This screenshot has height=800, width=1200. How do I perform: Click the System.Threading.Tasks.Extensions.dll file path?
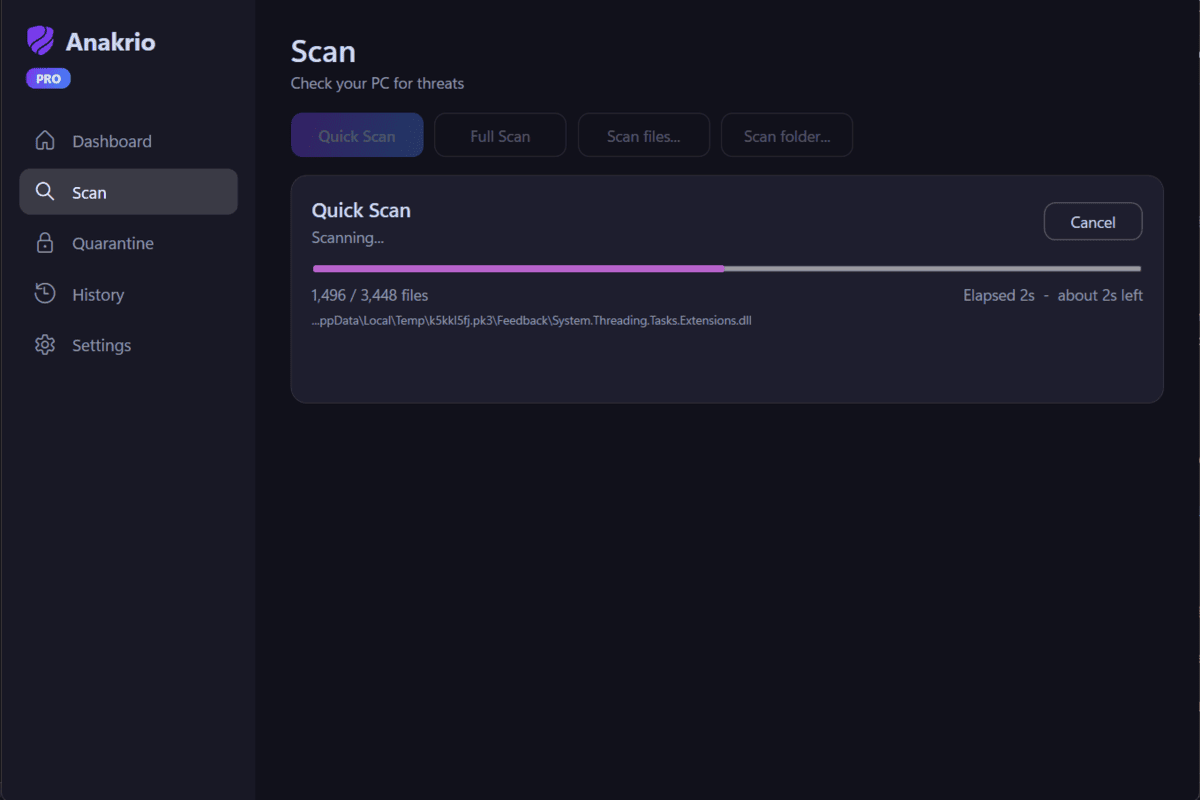pyautogui.click(x=531, y=321)
